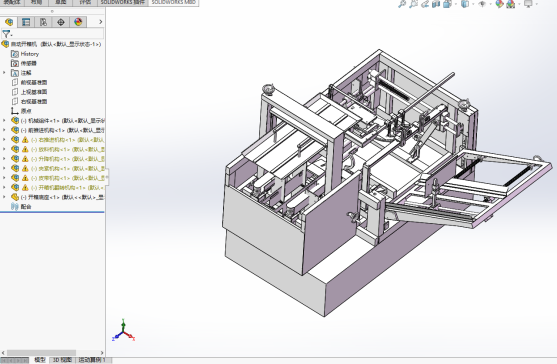Activate the Zoom to Area tool
557x364 pixels.
coord(413,4)
